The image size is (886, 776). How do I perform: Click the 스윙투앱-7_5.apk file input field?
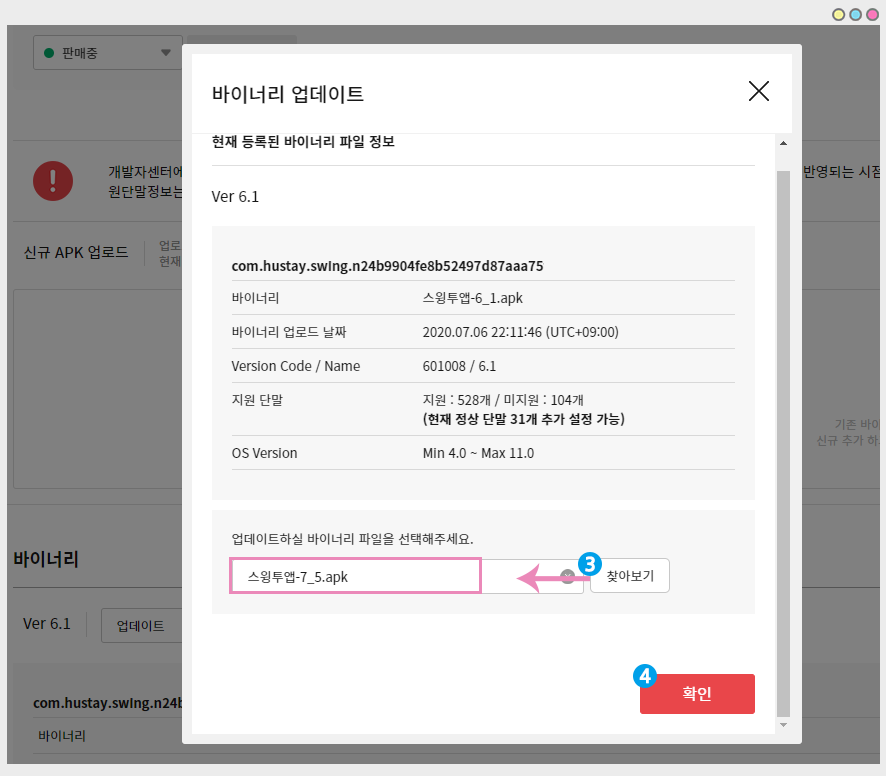click(x=356, y=577)
